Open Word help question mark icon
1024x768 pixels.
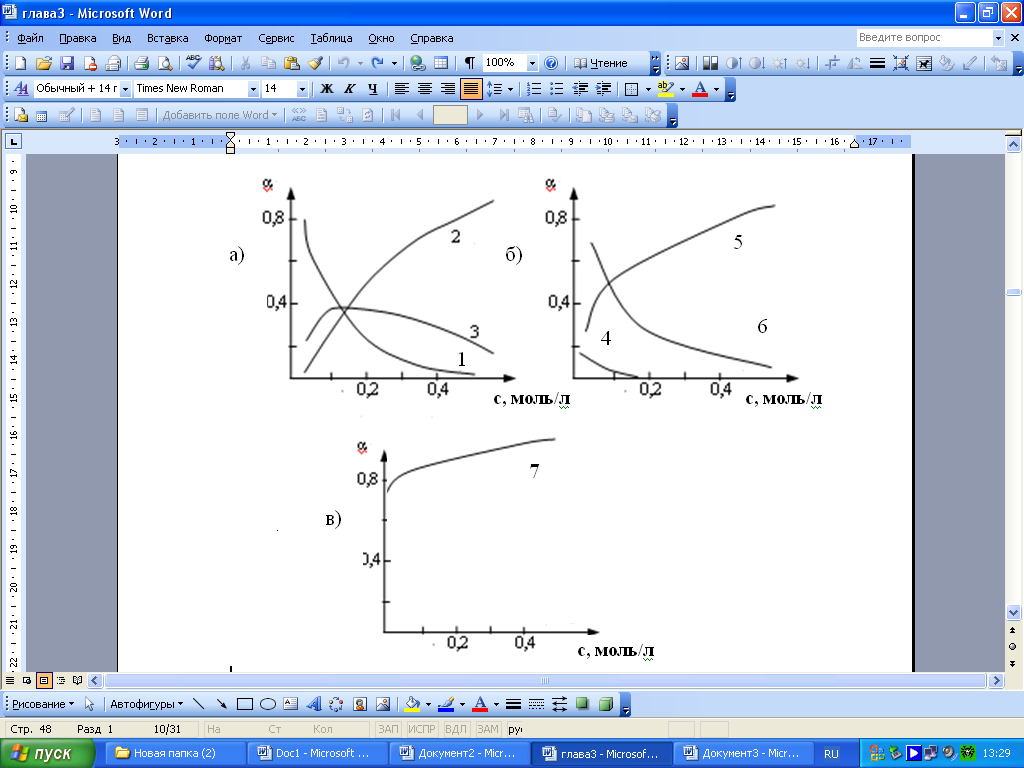click(551, 63)
